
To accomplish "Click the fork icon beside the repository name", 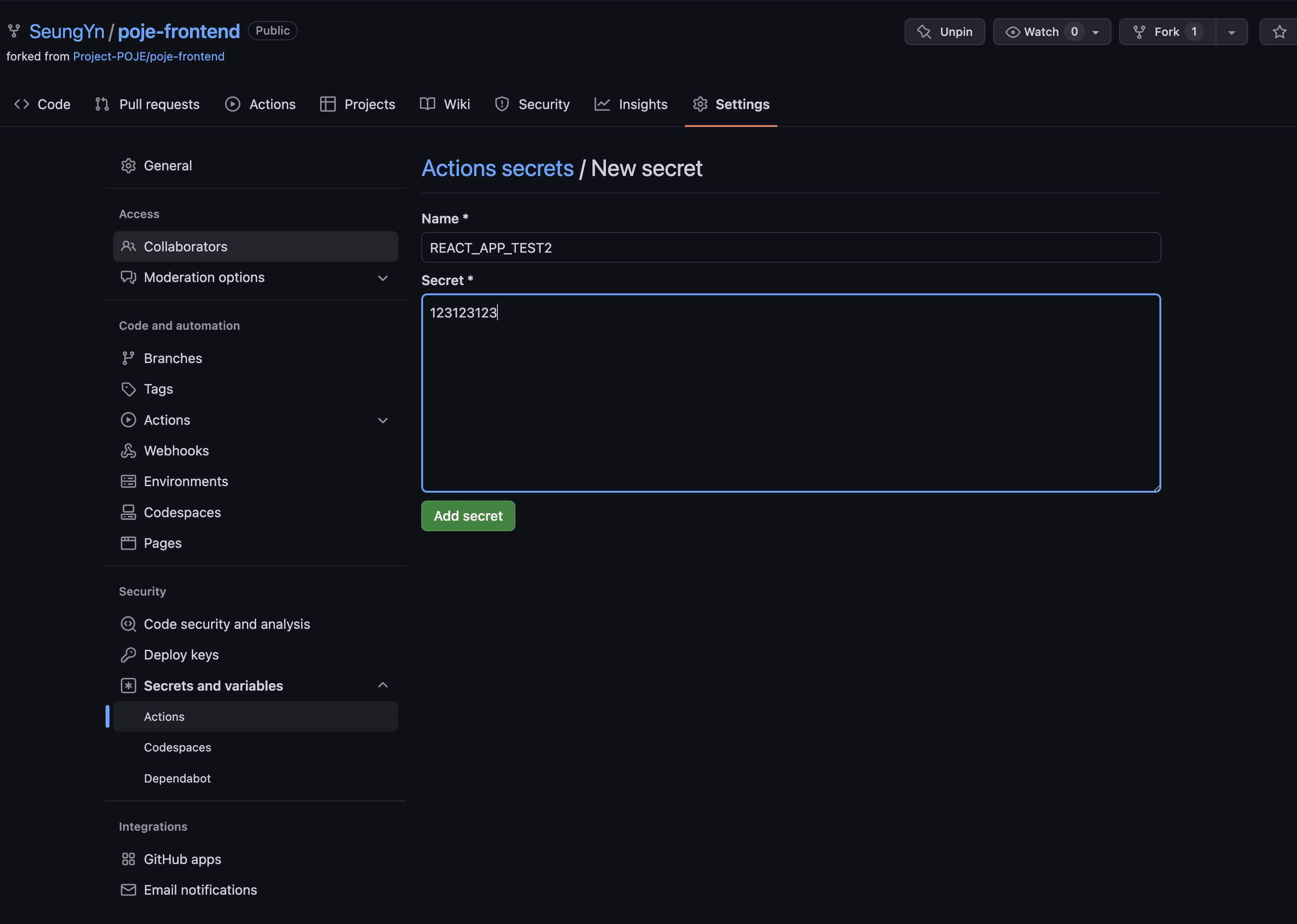I will [14, 31].
